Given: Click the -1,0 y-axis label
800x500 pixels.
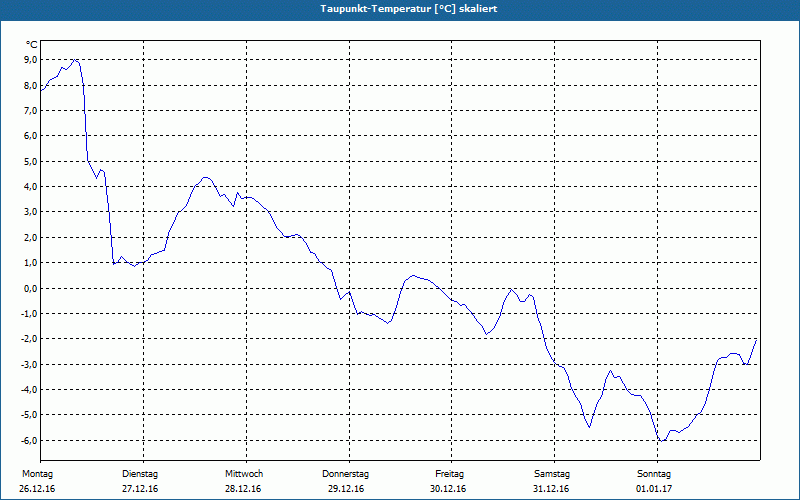Looking at the screenshot, I should point(29,313).
